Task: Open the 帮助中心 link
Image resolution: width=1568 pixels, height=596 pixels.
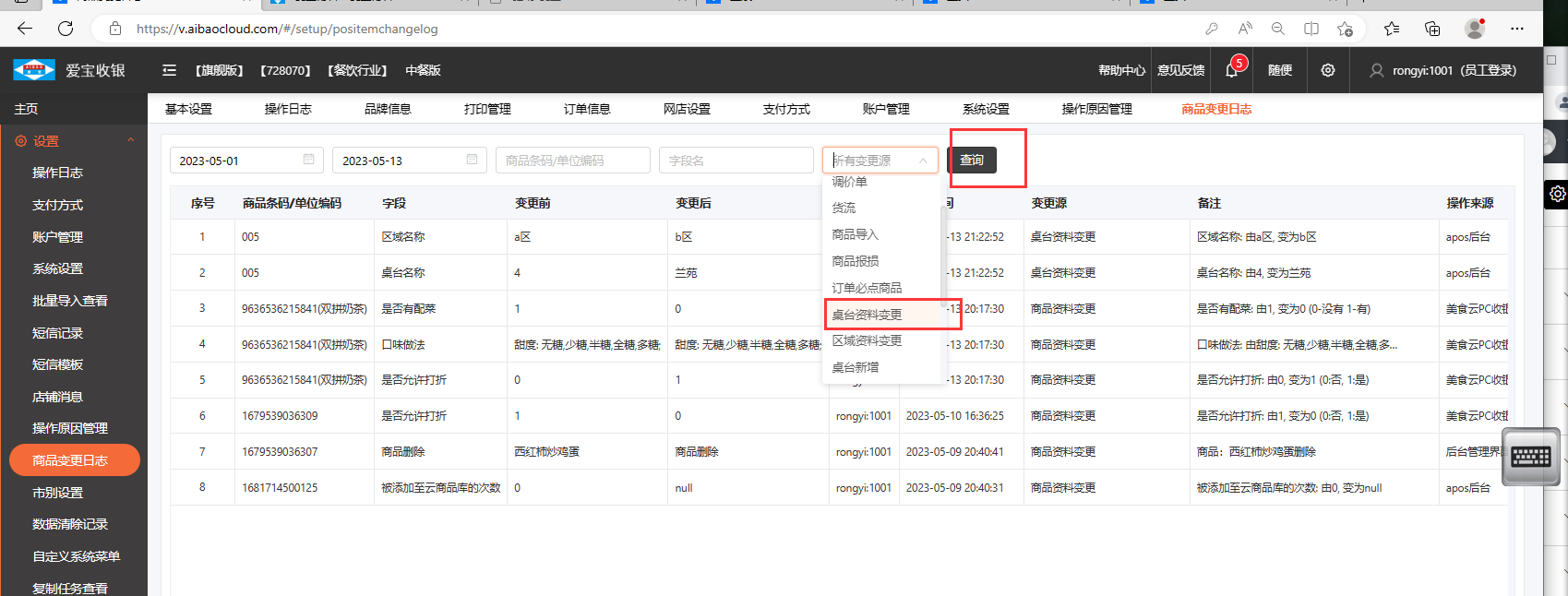Action: click(1121, 70)
